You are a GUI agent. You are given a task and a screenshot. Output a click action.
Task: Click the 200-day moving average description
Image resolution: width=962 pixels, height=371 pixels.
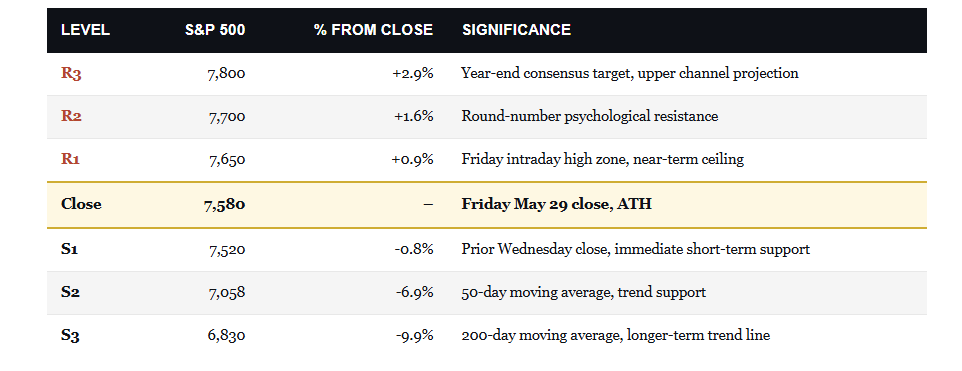coord(615,335)
